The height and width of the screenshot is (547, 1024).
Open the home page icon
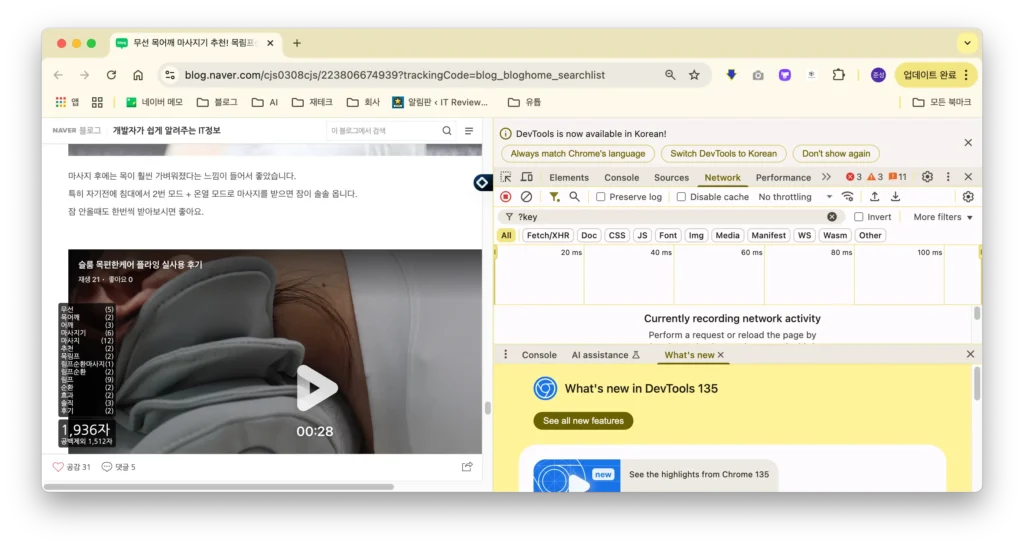(x=138, y=75)
